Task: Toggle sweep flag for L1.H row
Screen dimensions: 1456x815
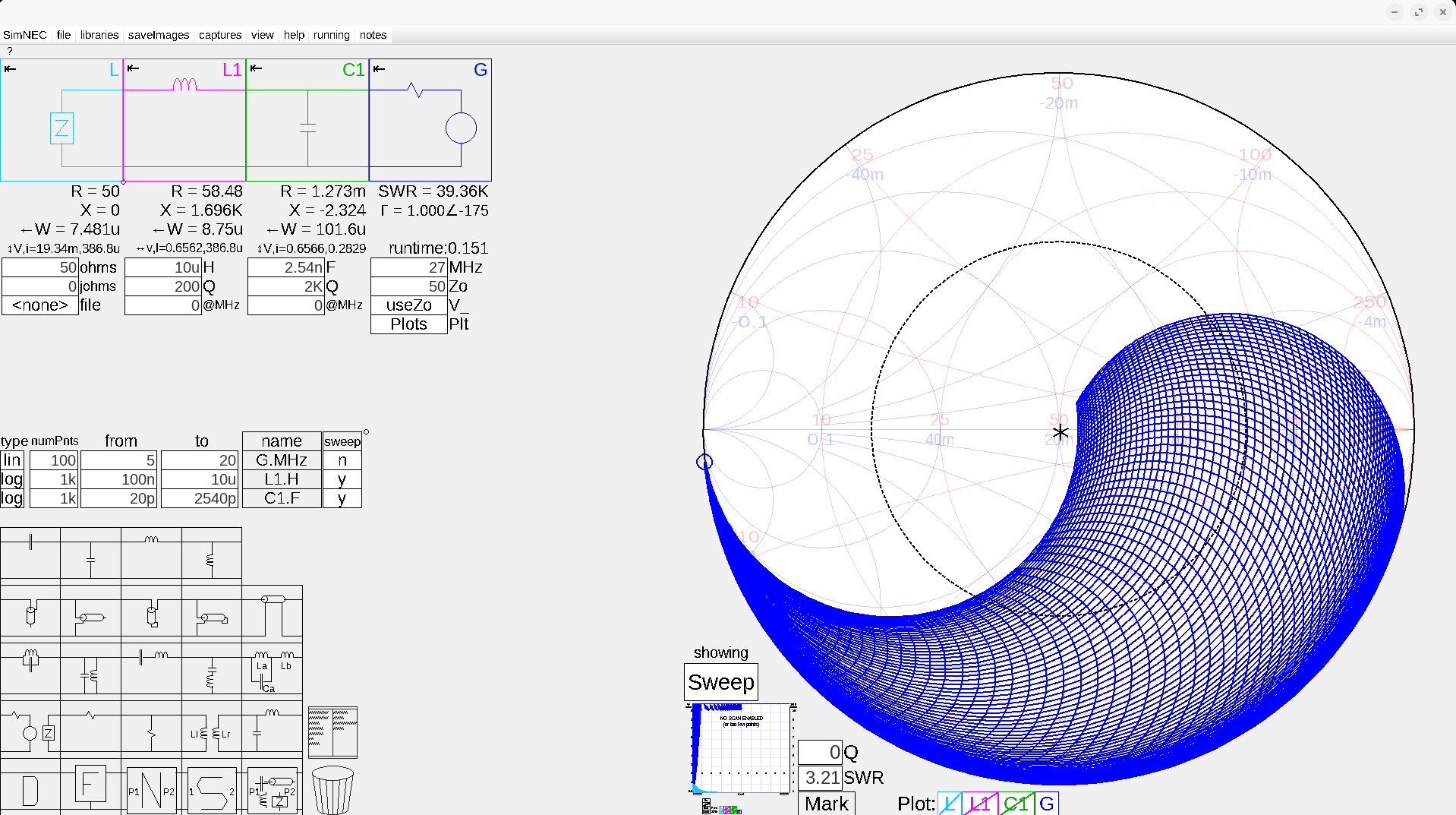Action: click(342, 479)
